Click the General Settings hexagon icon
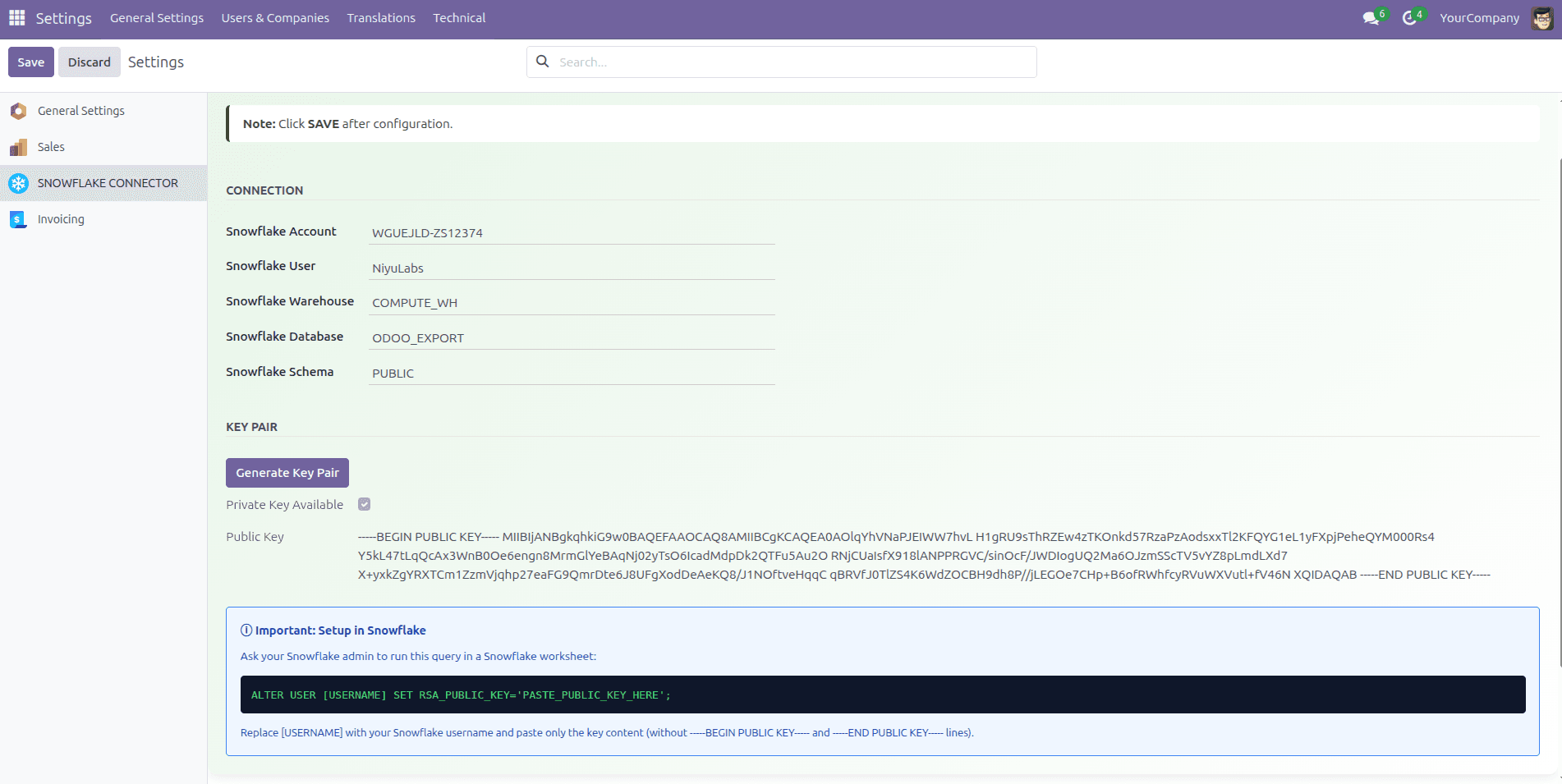 click(x=18, y=111)
